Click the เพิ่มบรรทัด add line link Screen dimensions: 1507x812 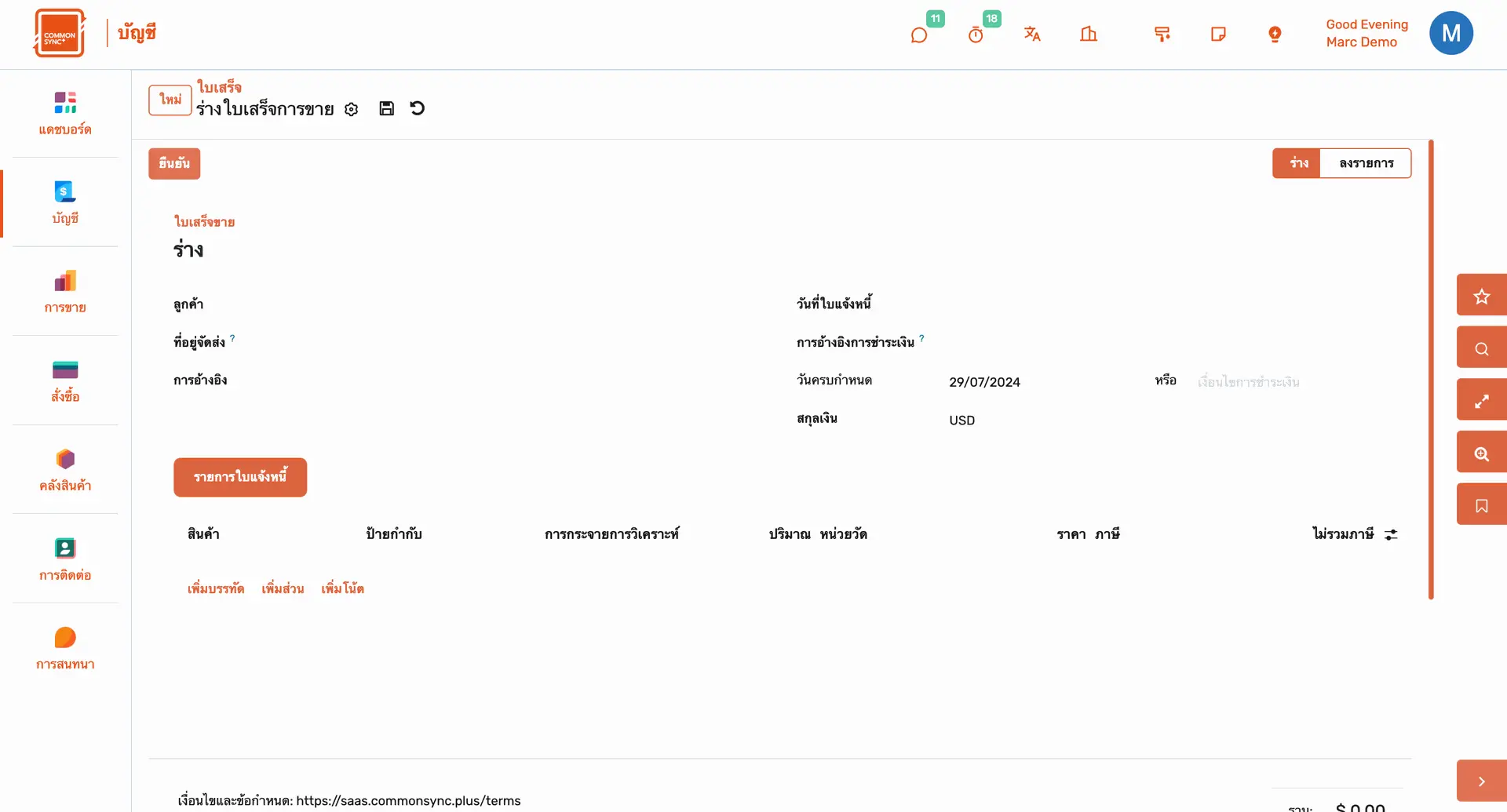216,588
